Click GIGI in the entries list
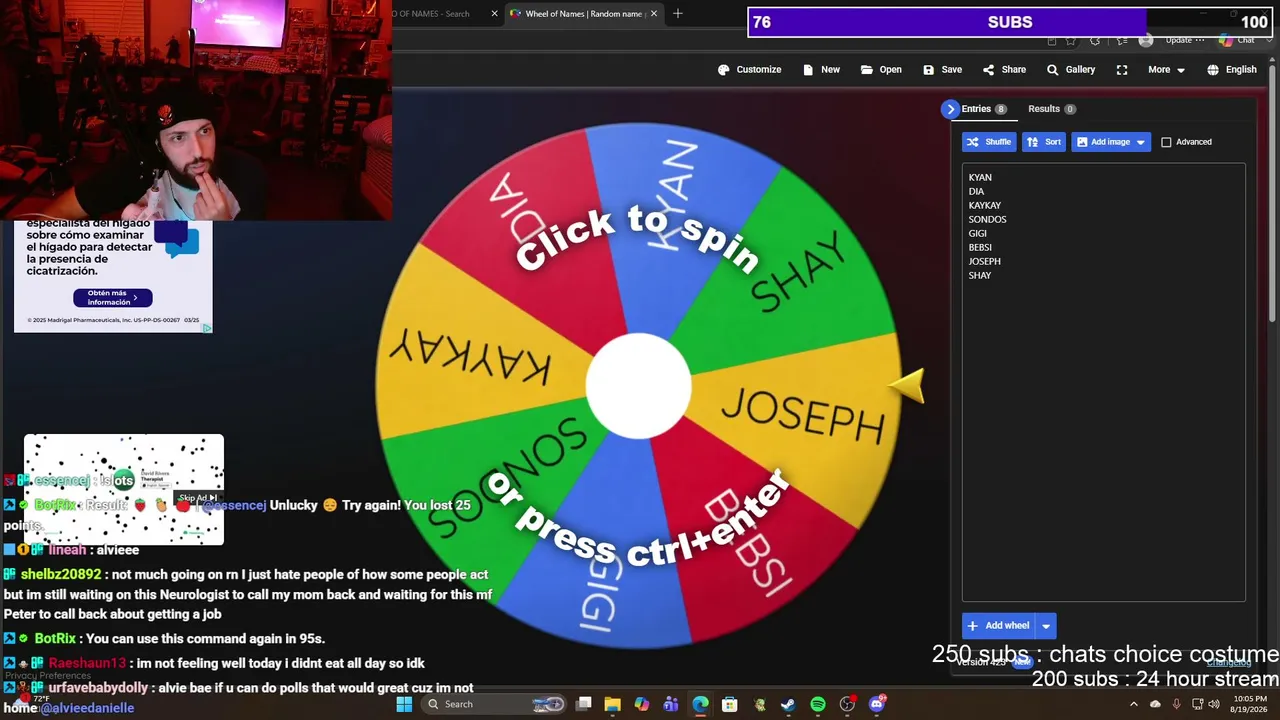The height and width of the screenshot is (720, 1280). (x=978, y=234)
